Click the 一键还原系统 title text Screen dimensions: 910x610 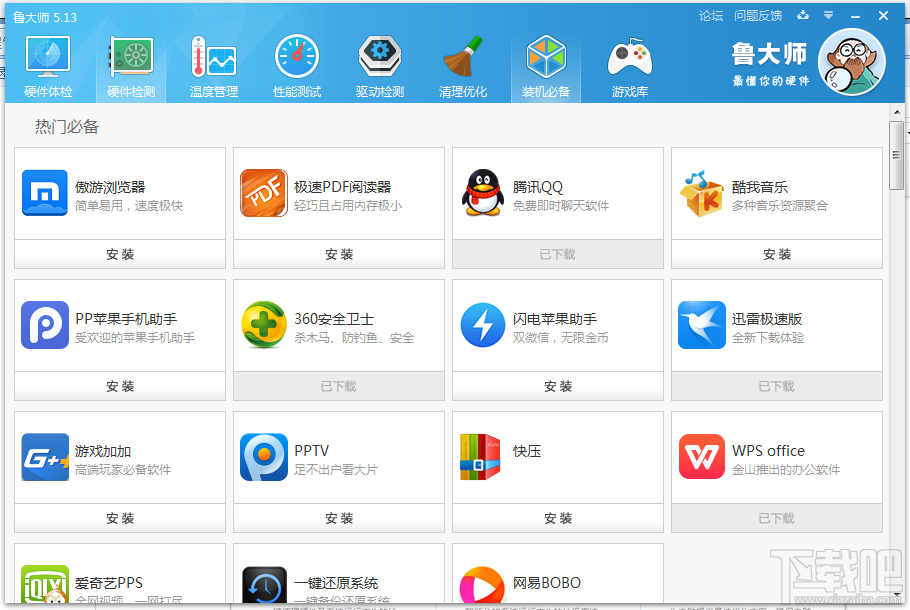(x=336, y=583)
